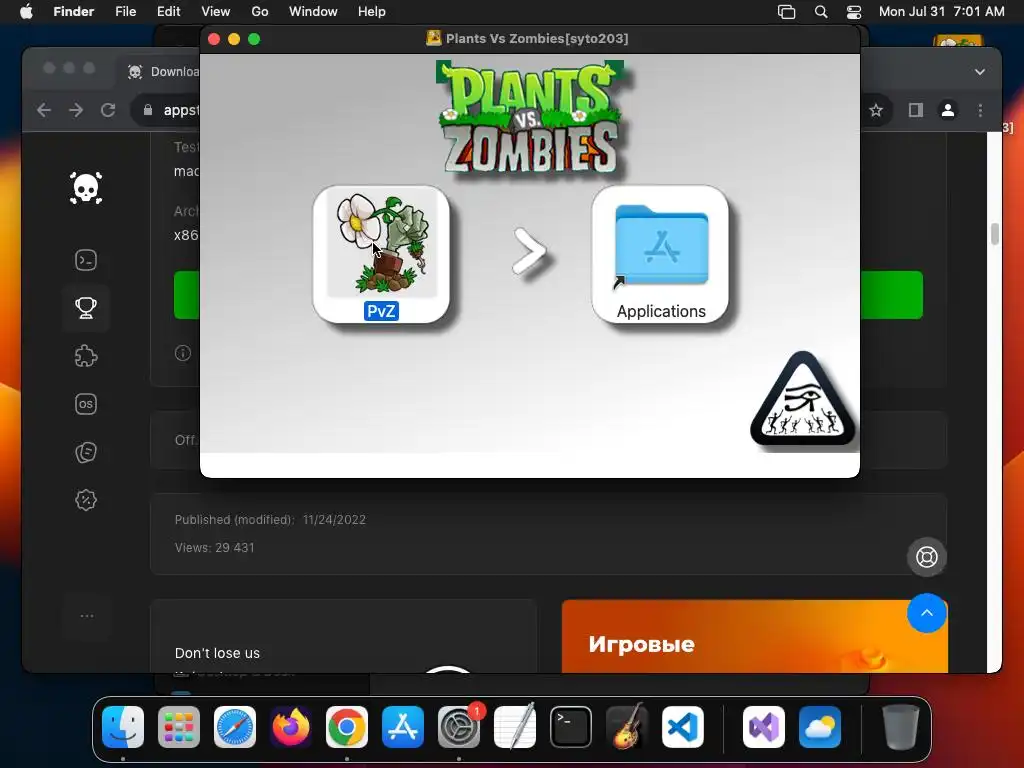Click the lifebuoy support button
The width and height of the screenshot is (1024, 768).
927,557
